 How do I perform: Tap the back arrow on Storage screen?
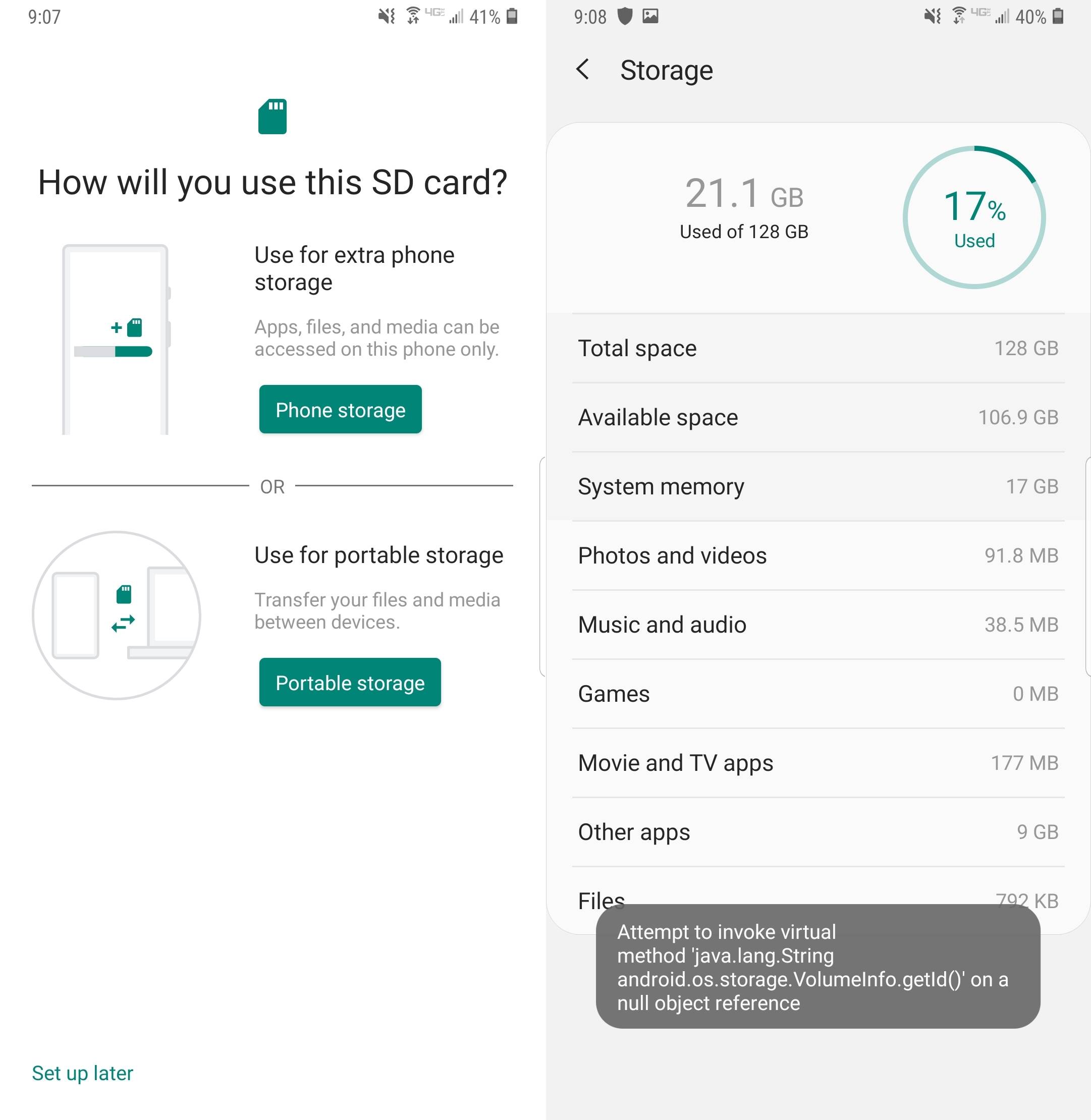pyautogui.click(x=582, y=68)
